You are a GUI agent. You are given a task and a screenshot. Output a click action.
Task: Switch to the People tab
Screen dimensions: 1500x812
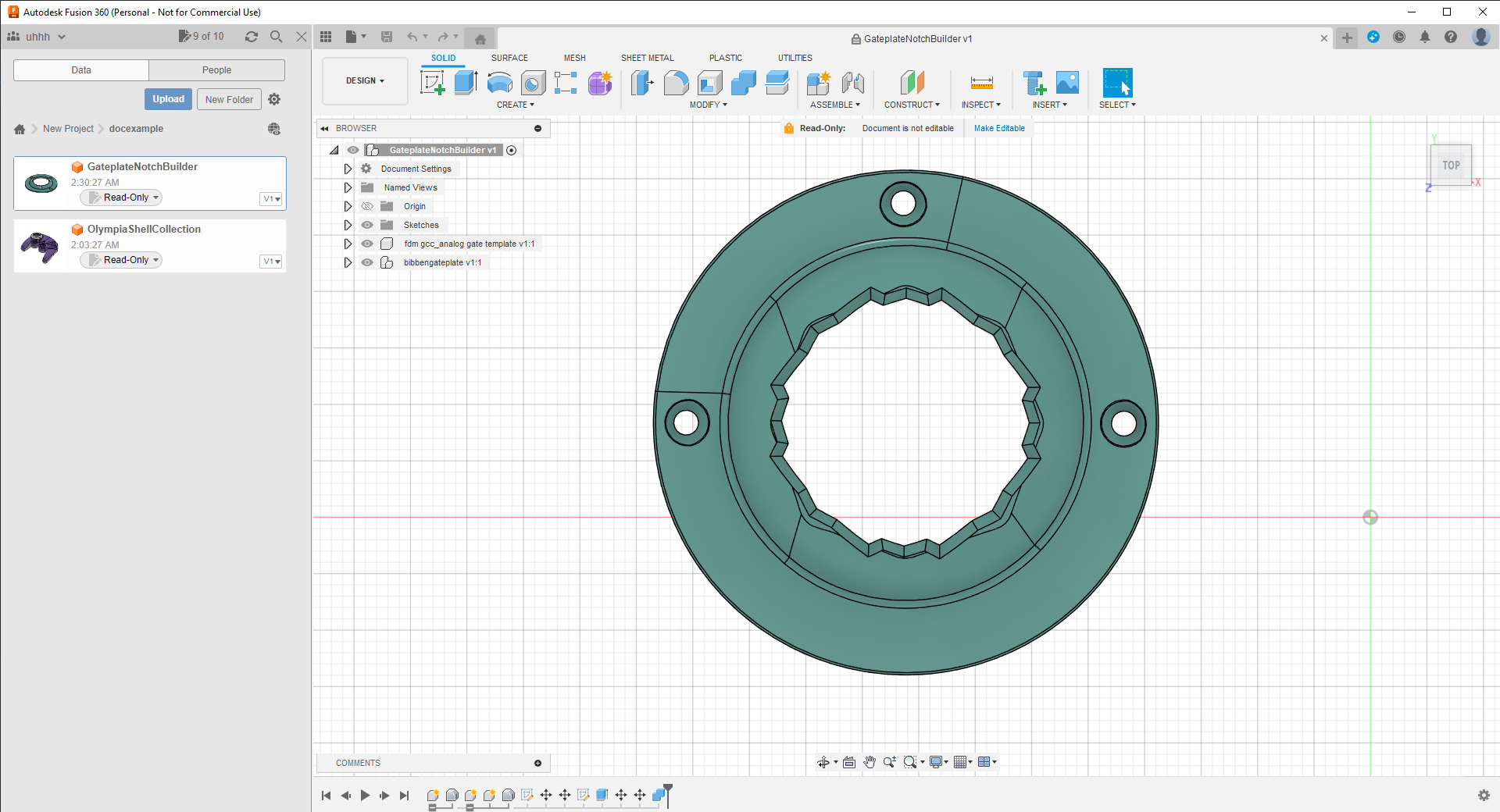[216, 70]
